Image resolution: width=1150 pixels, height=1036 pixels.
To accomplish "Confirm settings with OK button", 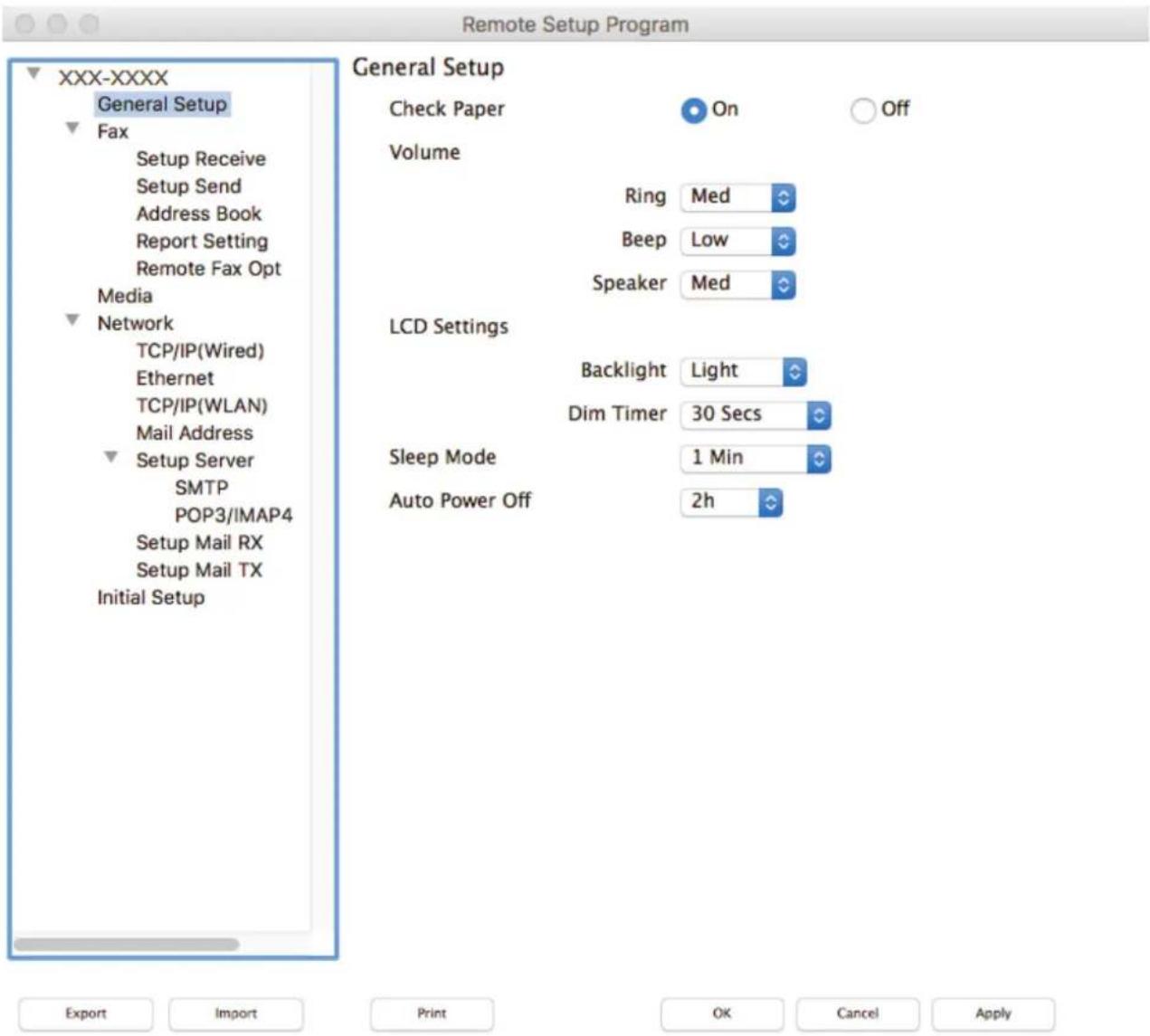I will [x=722, y=1013].
